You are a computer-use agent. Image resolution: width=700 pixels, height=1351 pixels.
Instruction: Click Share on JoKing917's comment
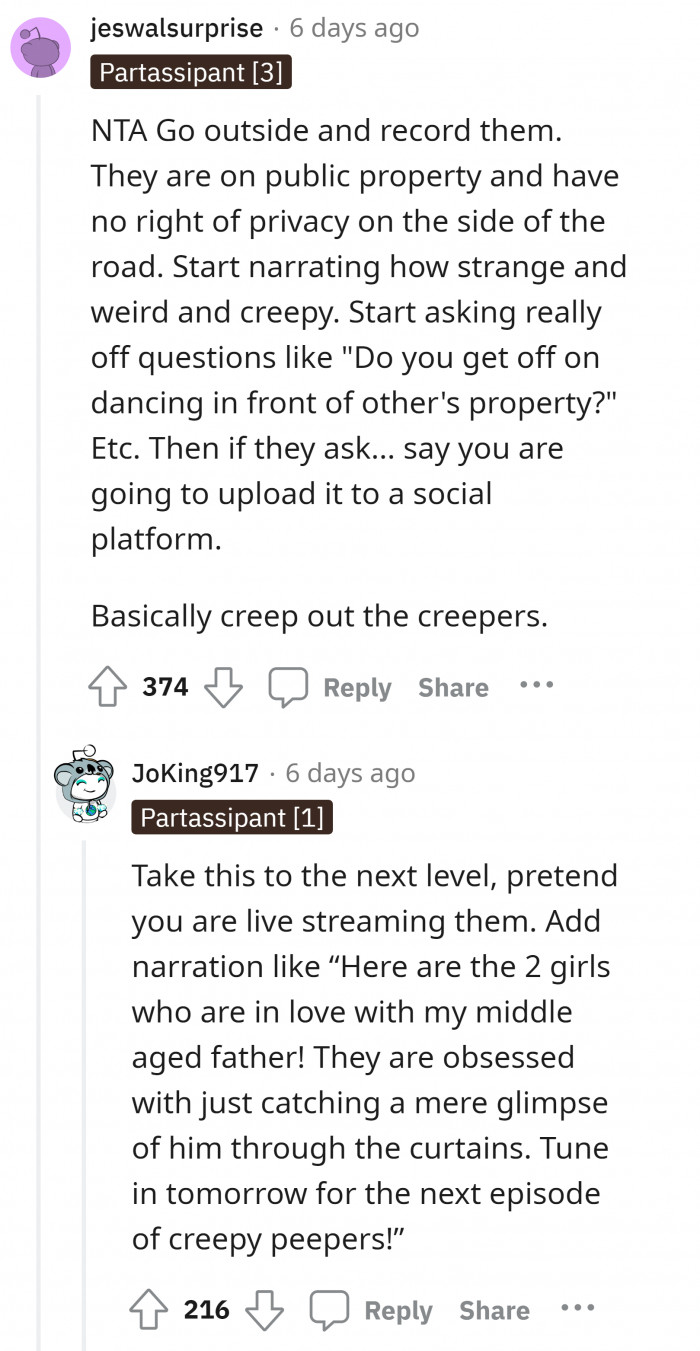[x=494, y=1308]
